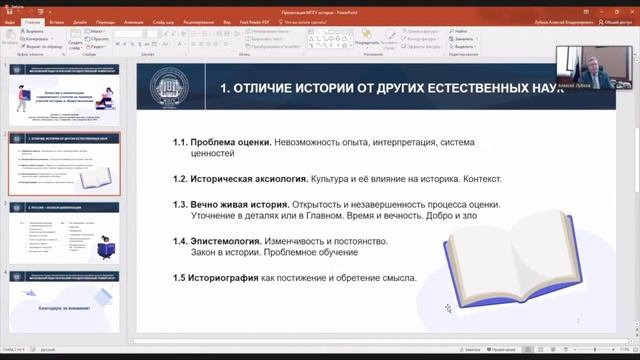
Task: Click the Copy (Копировать) command
Action: coord(34,39)
